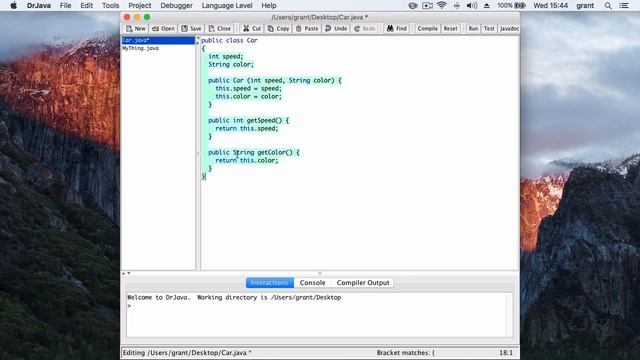This screenshot has height=360, width=640.
Task: Close the document with Close toolbar button
Action: 220,29
